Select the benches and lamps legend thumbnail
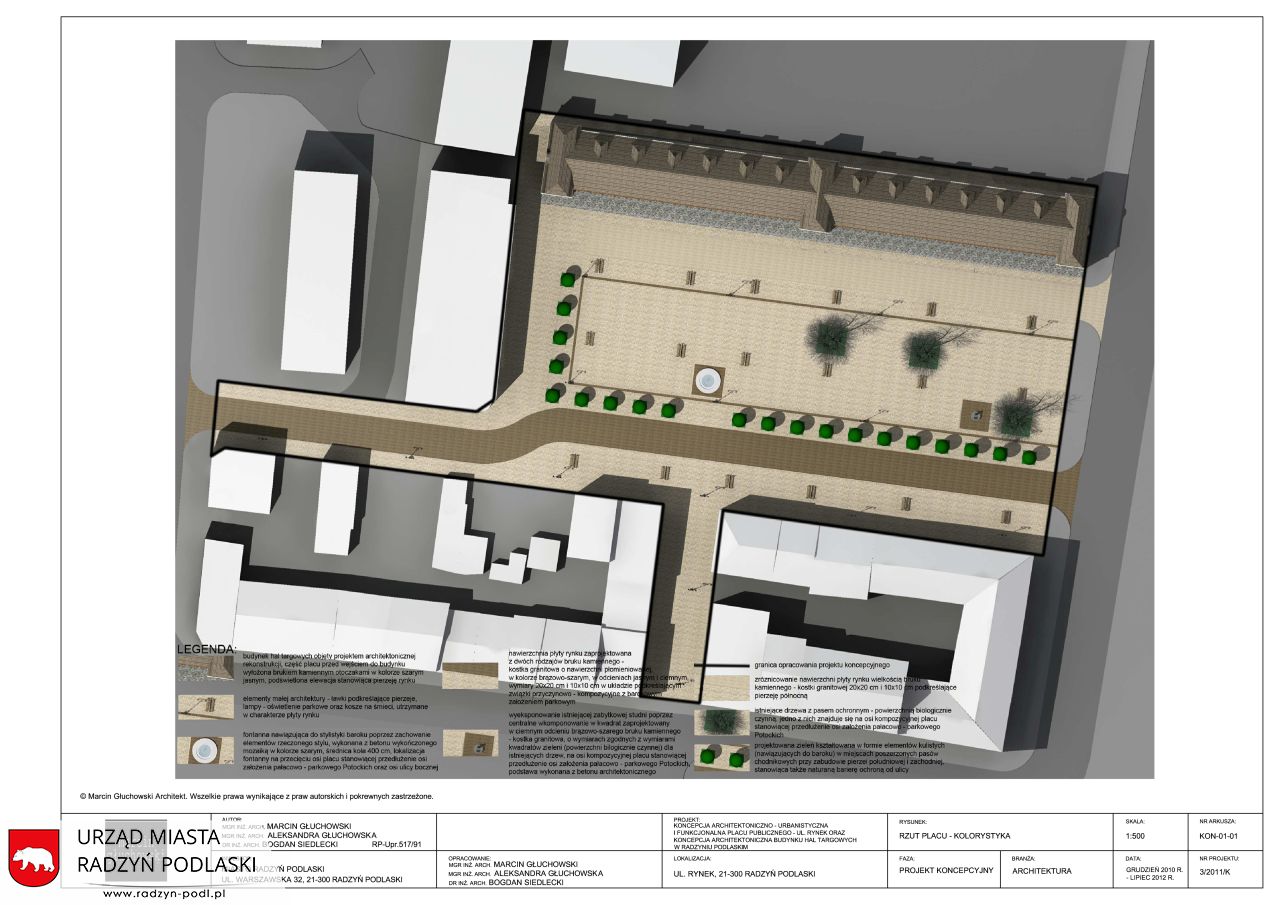This screenshot has width=1280, height=905. point(206,706)
